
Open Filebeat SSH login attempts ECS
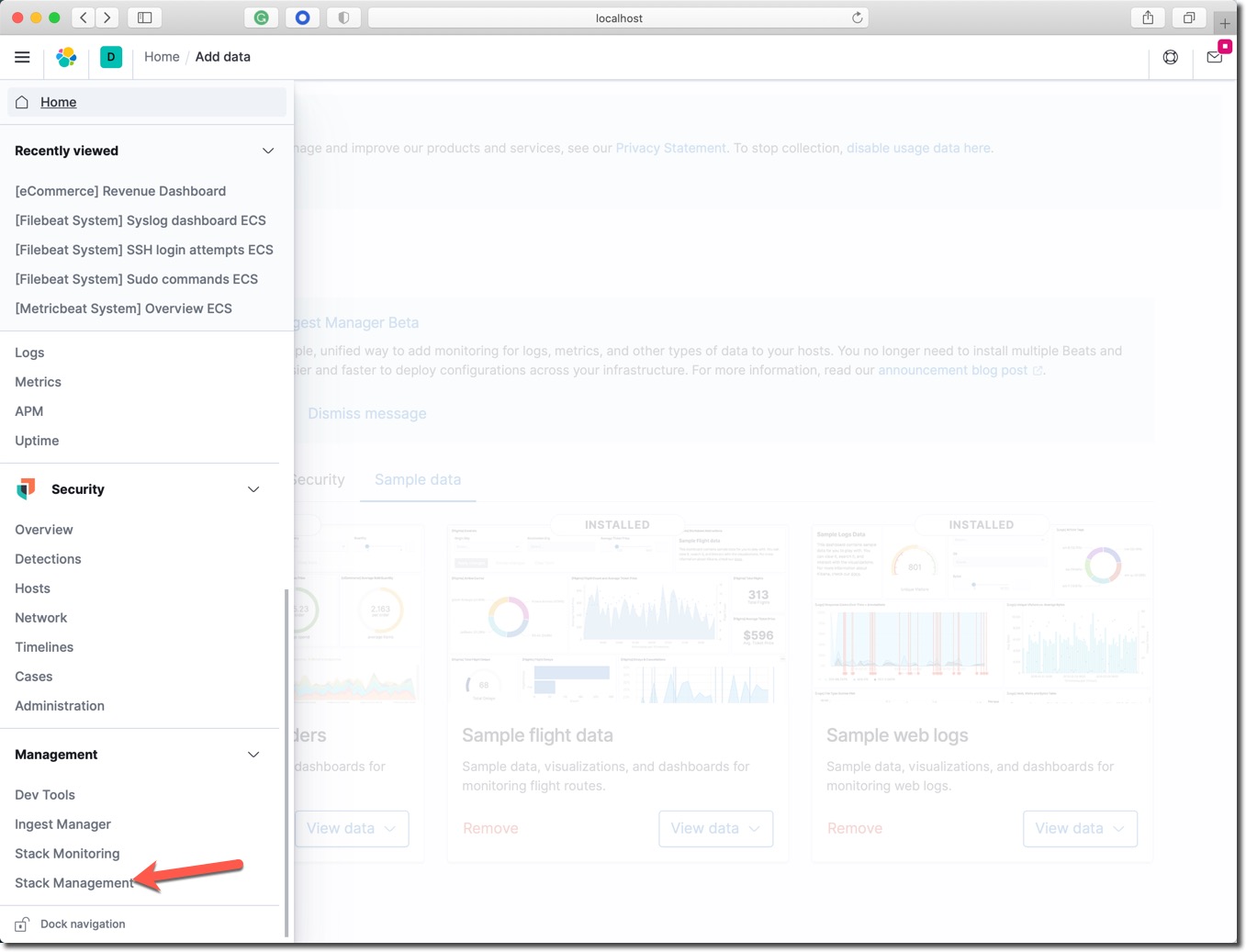[144, 250]
